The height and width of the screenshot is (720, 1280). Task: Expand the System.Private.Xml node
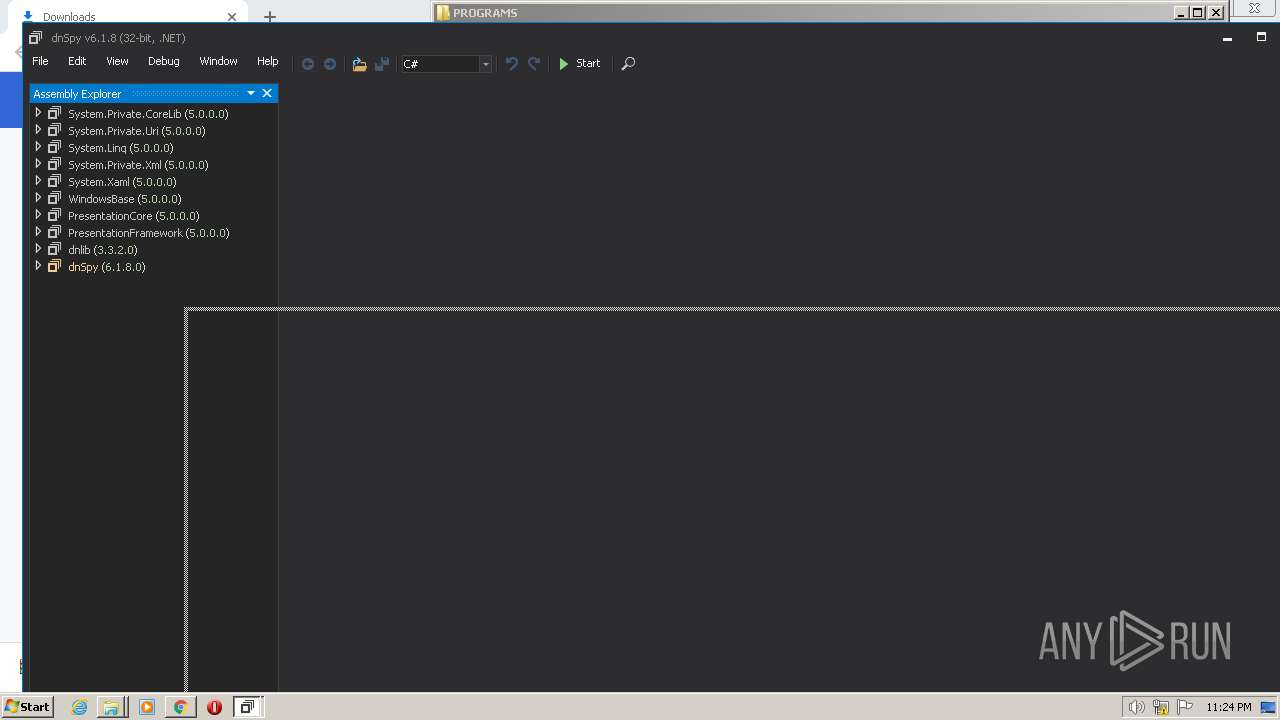point(38,164)
